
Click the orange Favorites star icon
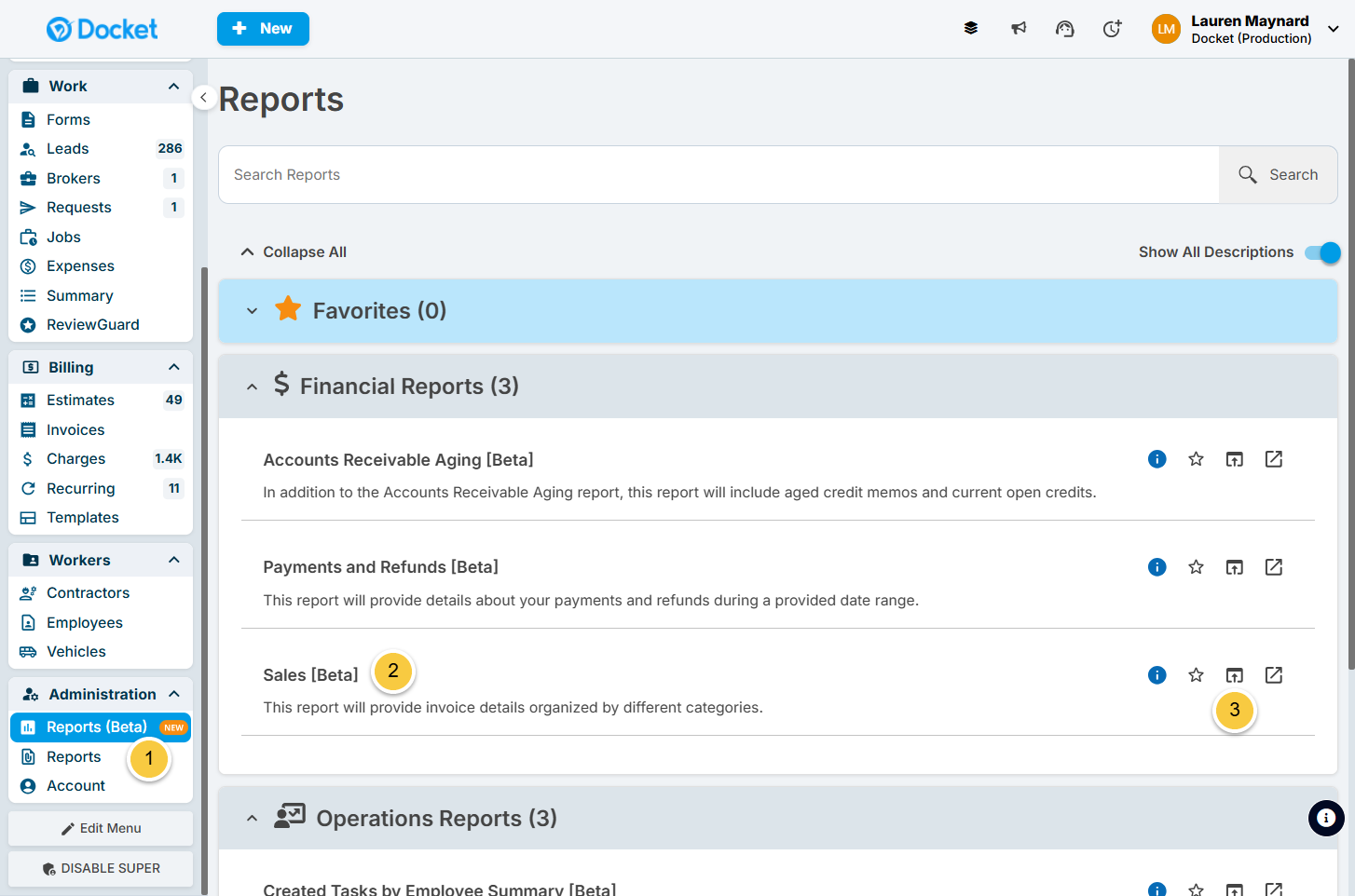(x=288, y=309)
